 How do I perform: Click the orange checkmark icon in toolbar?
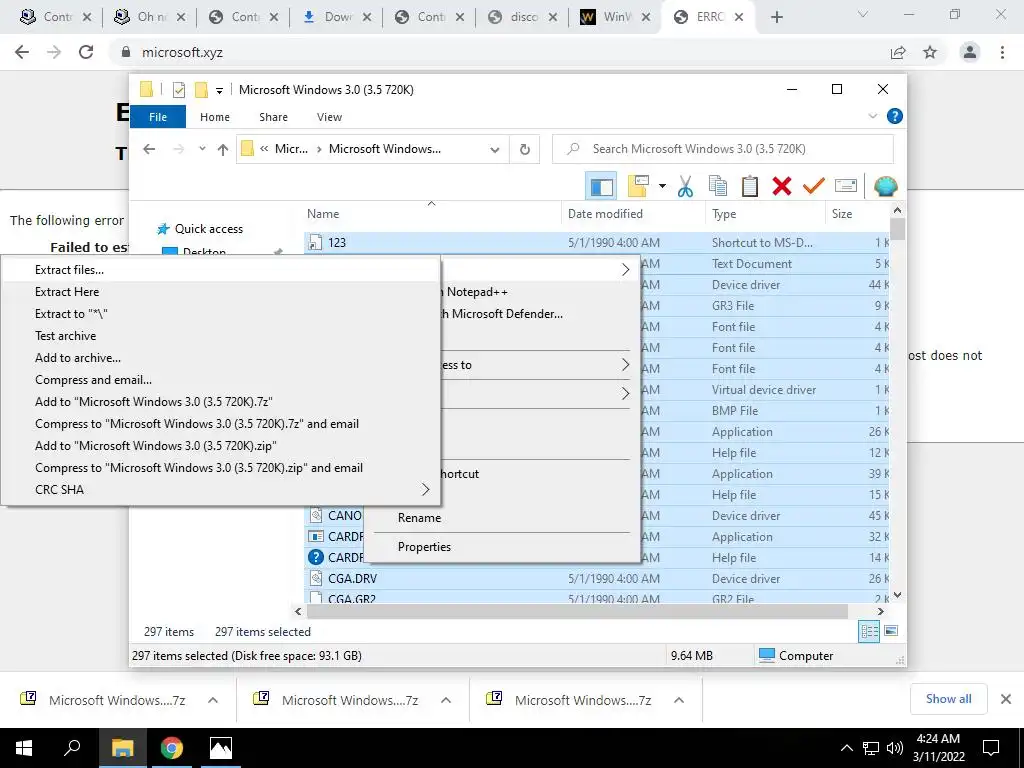coord(814,187)
